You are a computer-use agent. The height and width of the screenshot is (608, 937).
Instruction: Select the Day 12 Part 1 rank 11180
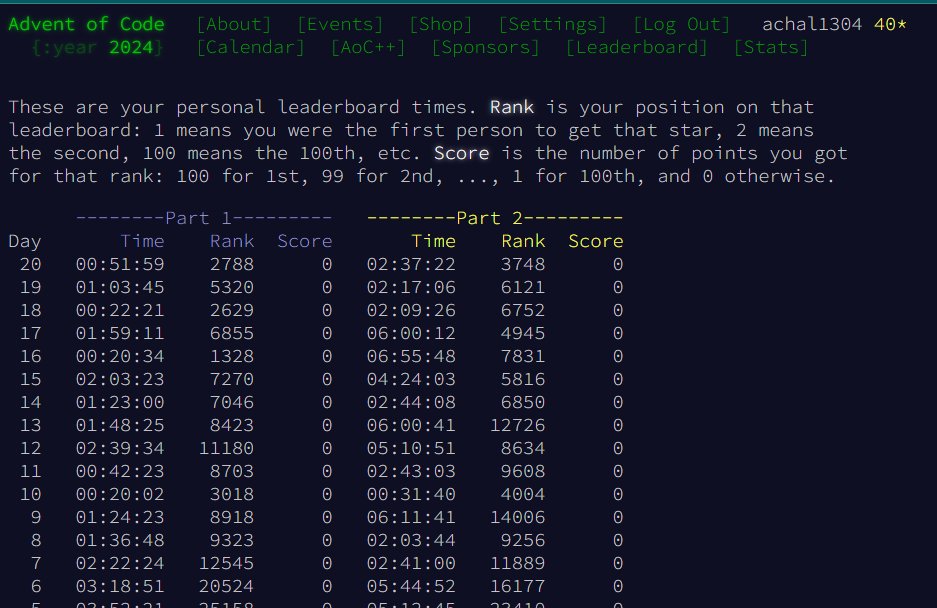[x=226, y=448]
